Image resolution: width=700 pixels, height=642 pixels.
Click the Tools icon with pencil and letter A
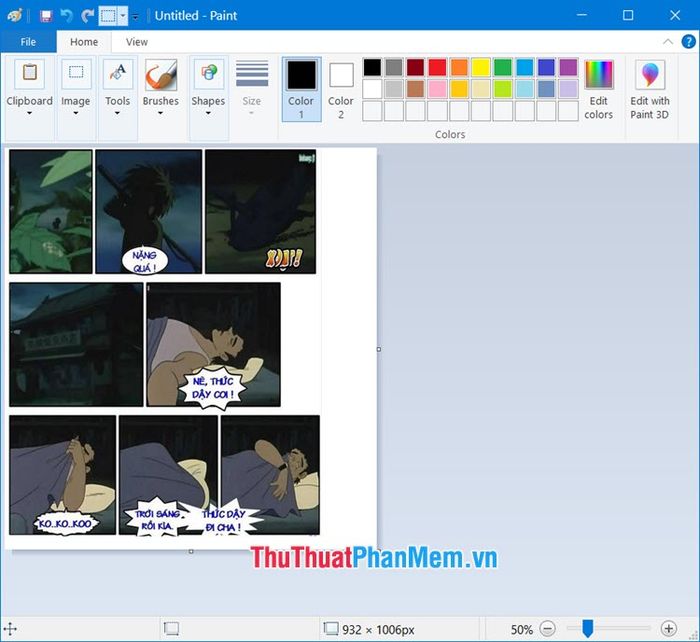pyautogui.click(x=118, y=73)
